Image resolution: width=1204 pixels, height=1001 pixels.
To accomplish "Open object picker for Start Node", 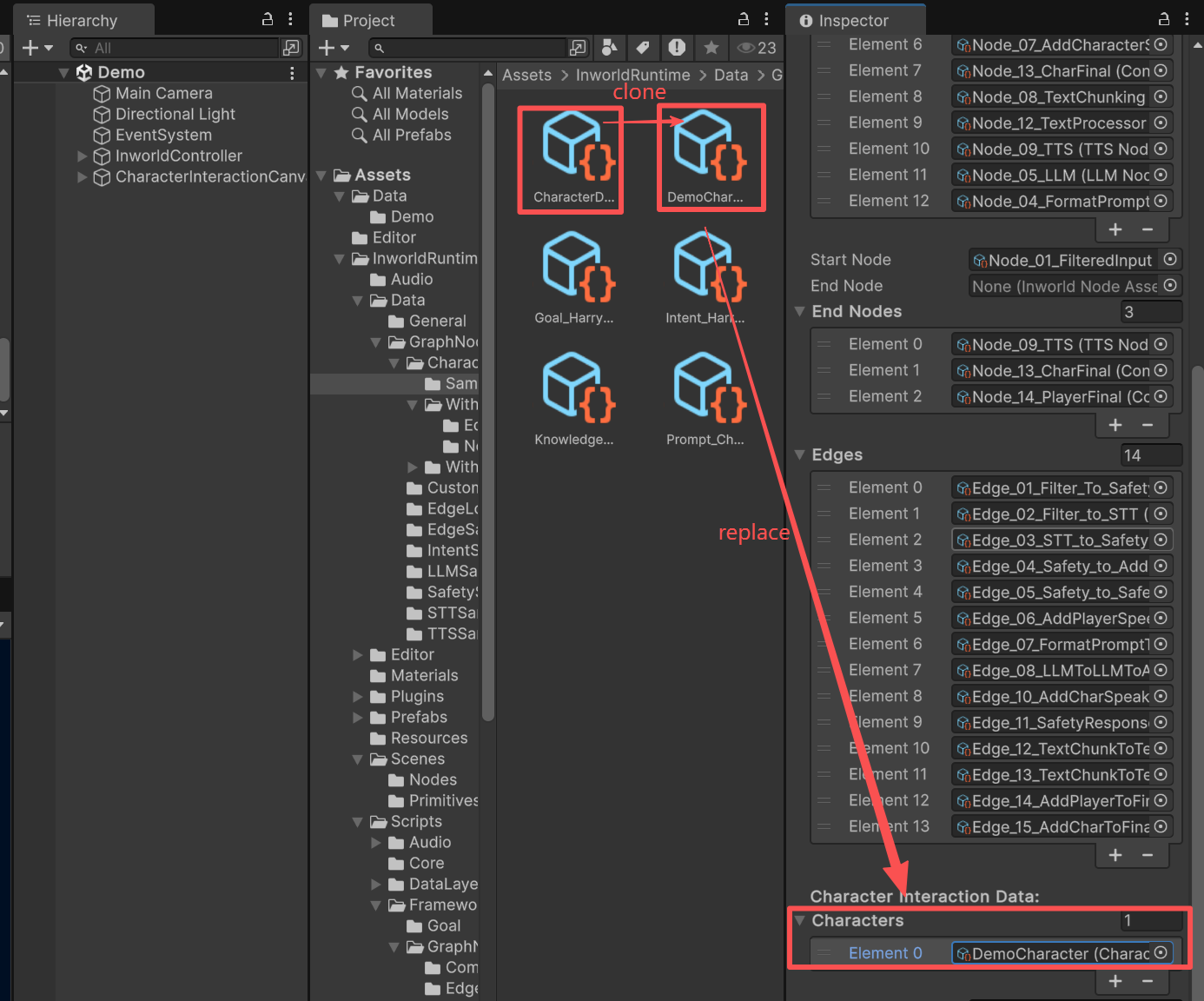I will 1170,260.
